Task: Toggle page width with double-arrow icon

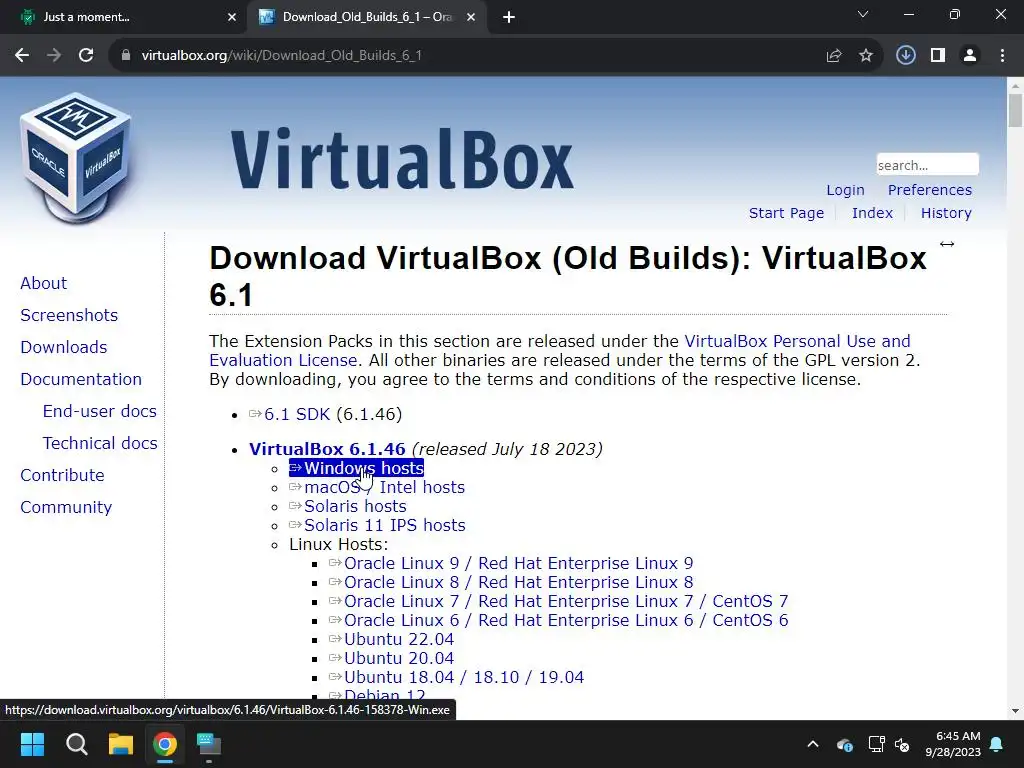Action: pos(947,244)
